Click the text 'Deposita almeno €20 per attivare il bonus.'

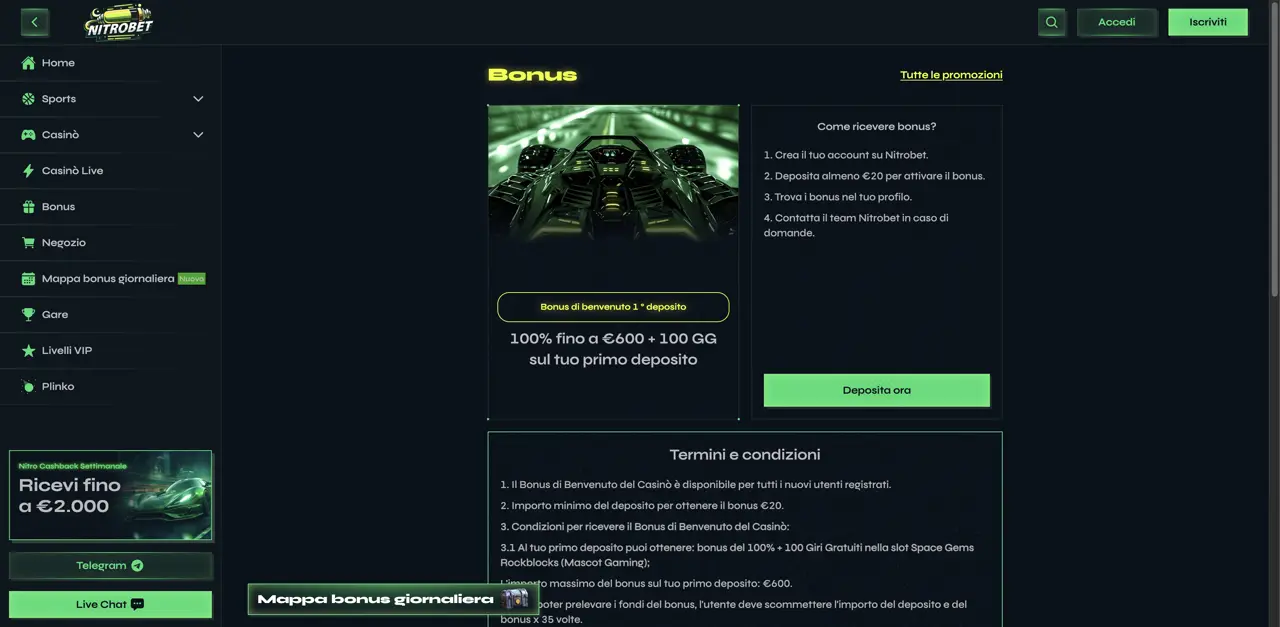880,176
